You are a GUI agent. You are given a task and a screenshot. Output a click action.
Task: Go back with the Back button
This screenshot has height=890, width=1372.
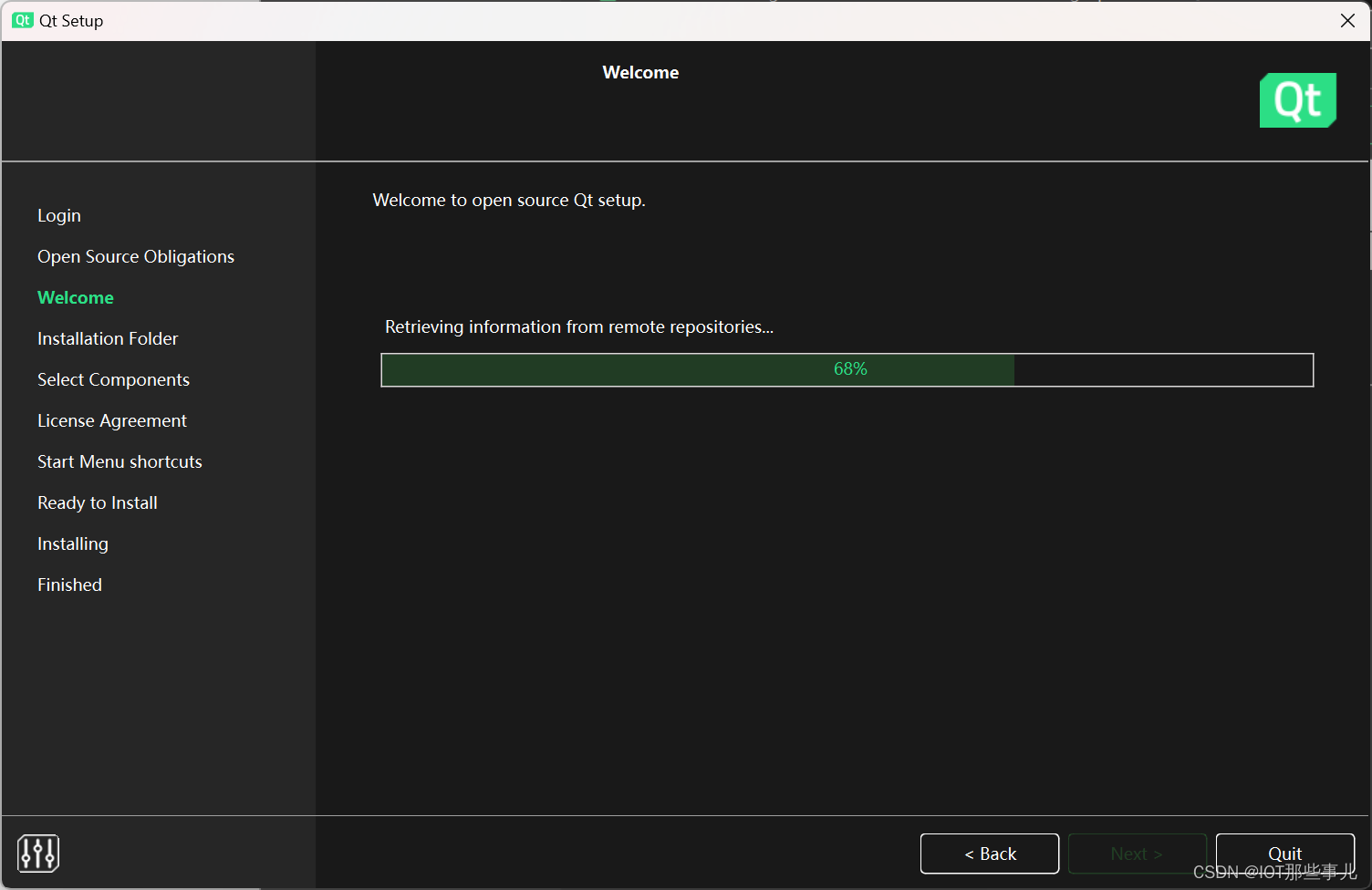click(990, 854)
